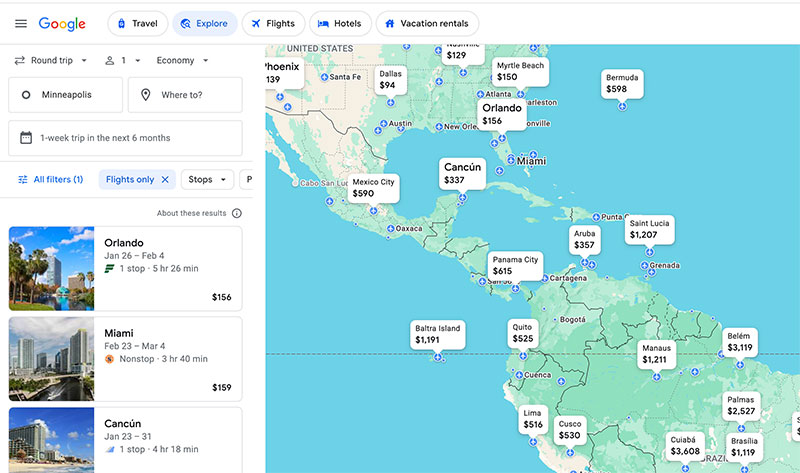Viewport: 800px width, 473px height.
Task: Click the Cancún beach thumbnail
Action: 52,440
